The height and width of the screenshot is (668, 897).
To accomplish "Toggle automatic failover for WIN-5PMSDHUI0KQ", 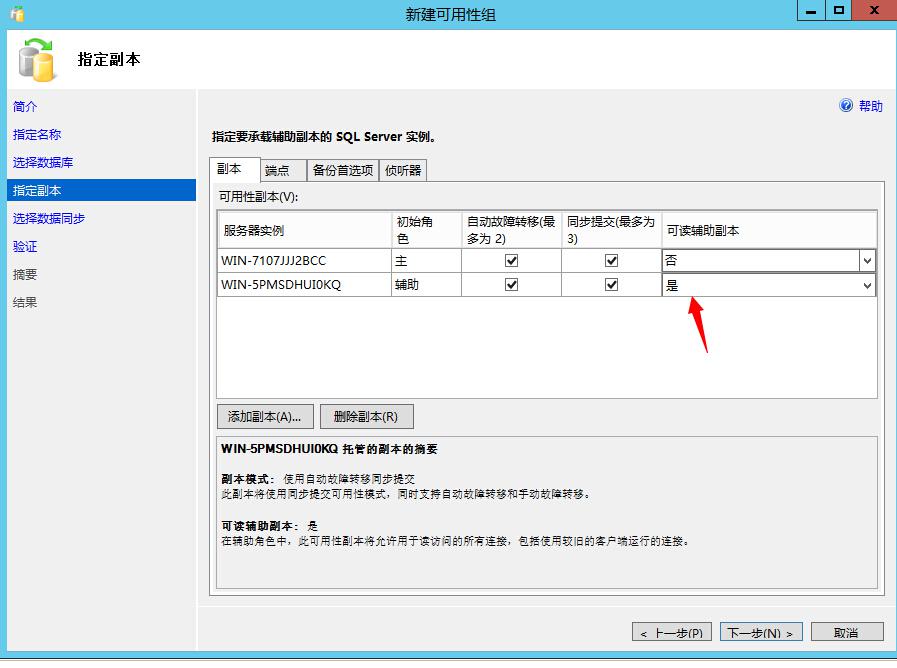I will pyautogui.click(x=511, y=285).
